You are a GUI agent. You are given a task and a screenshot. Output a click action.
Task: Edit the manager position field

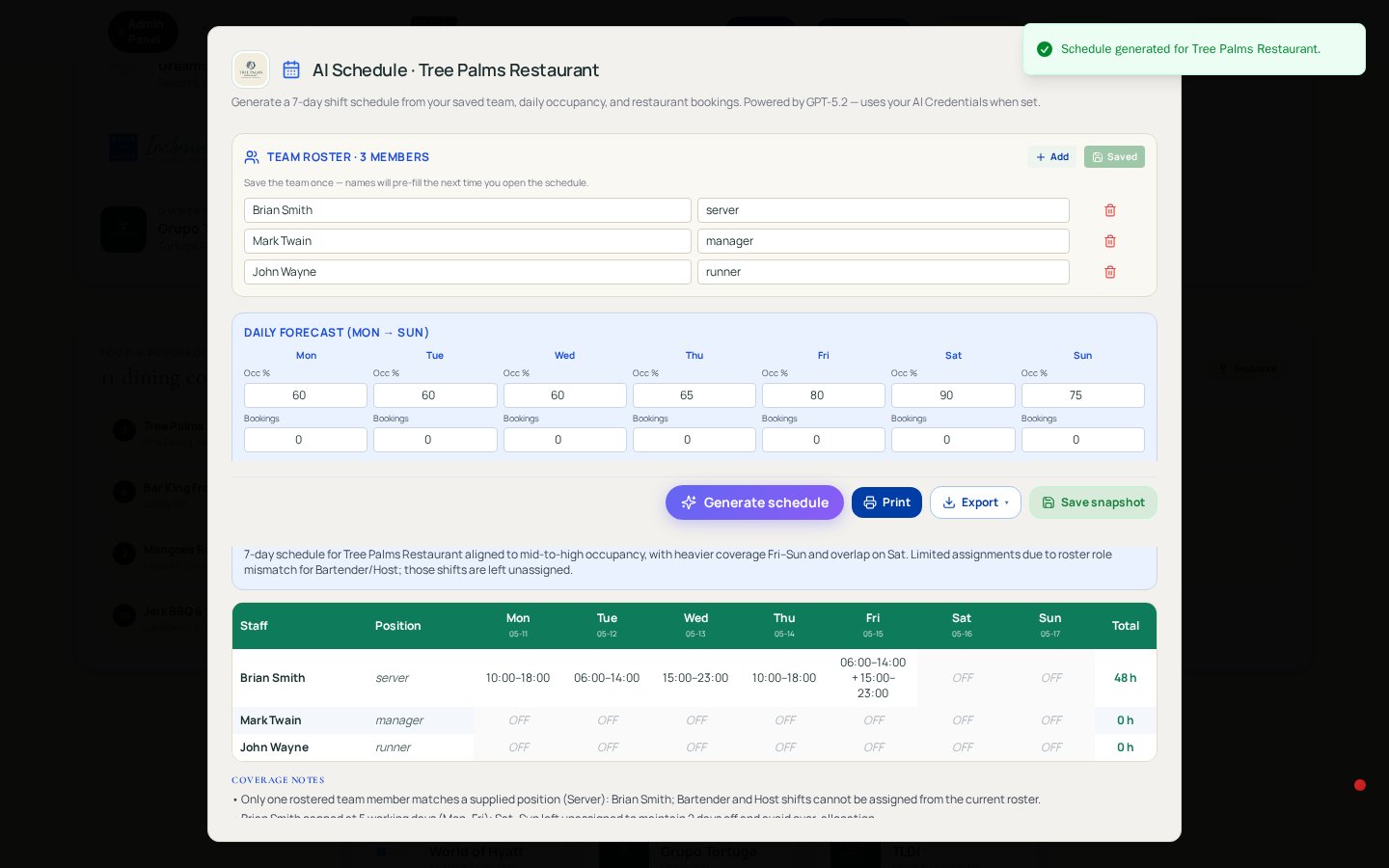pos(884,241)
